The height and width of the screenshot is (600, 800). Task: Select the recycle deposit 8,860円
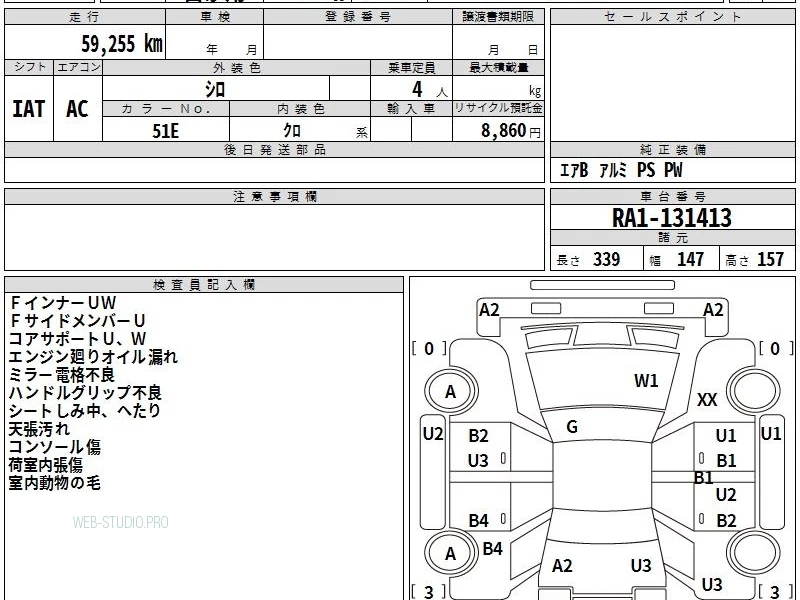(x=511, y=131)
